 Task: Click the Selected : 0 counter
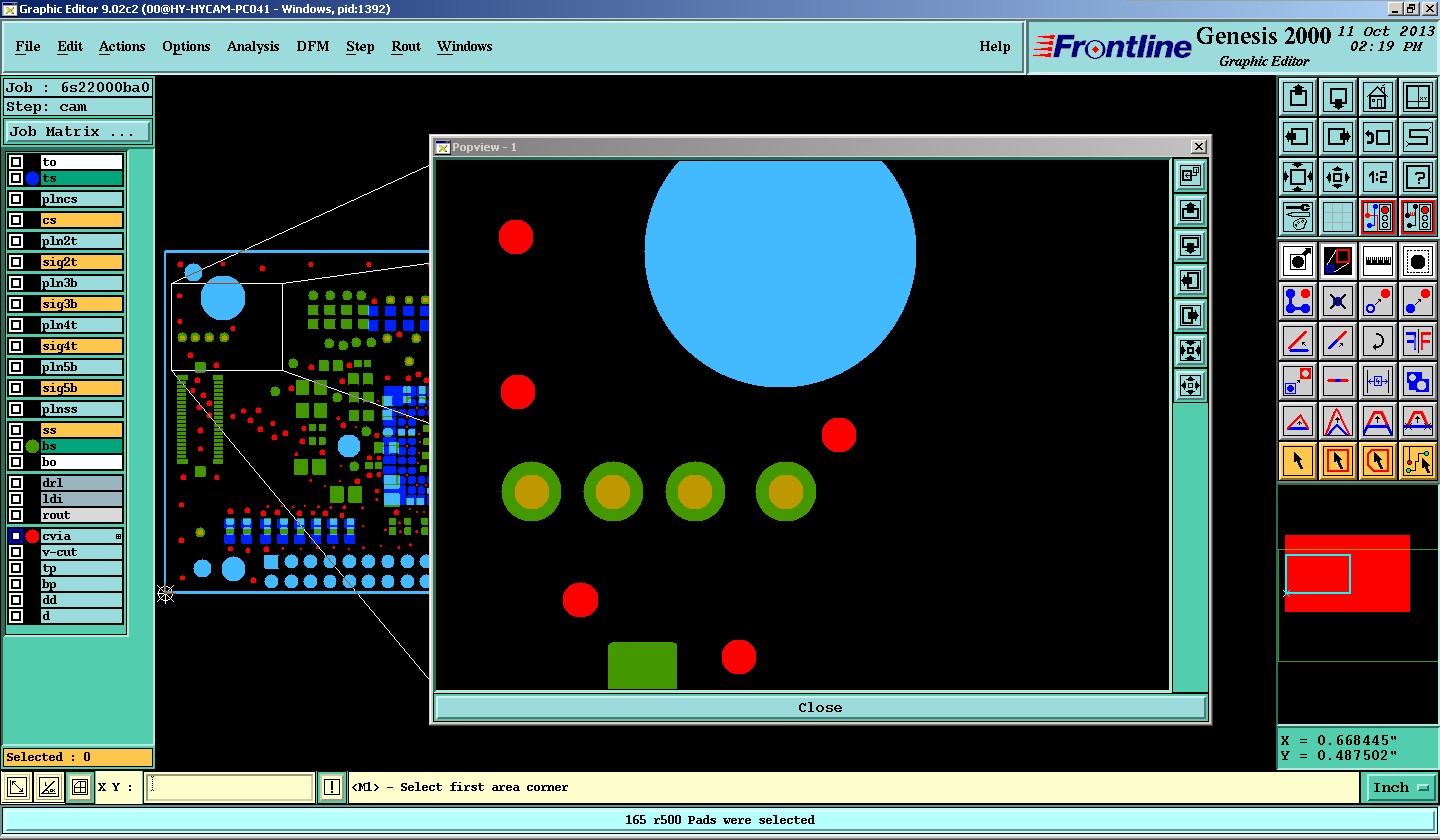[78, 757]
